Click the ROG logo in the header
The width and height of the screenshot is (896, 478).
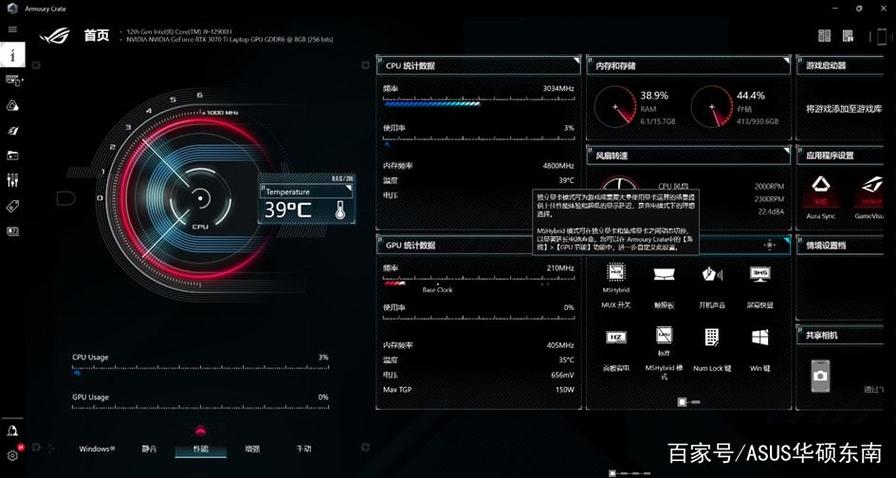55,35
